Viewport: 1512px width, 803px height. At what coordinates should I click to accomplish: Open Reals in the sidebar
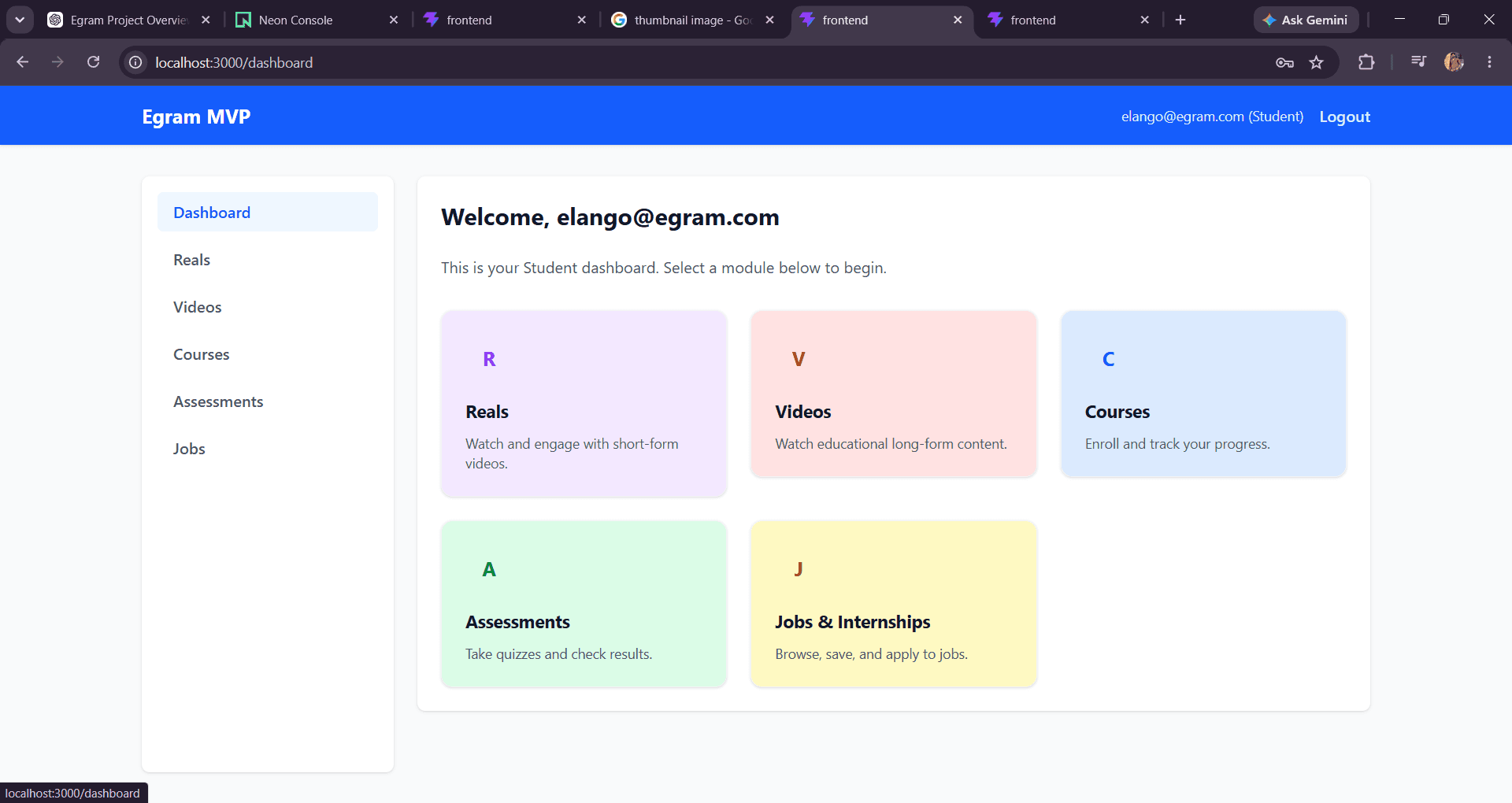coord(268,259)
